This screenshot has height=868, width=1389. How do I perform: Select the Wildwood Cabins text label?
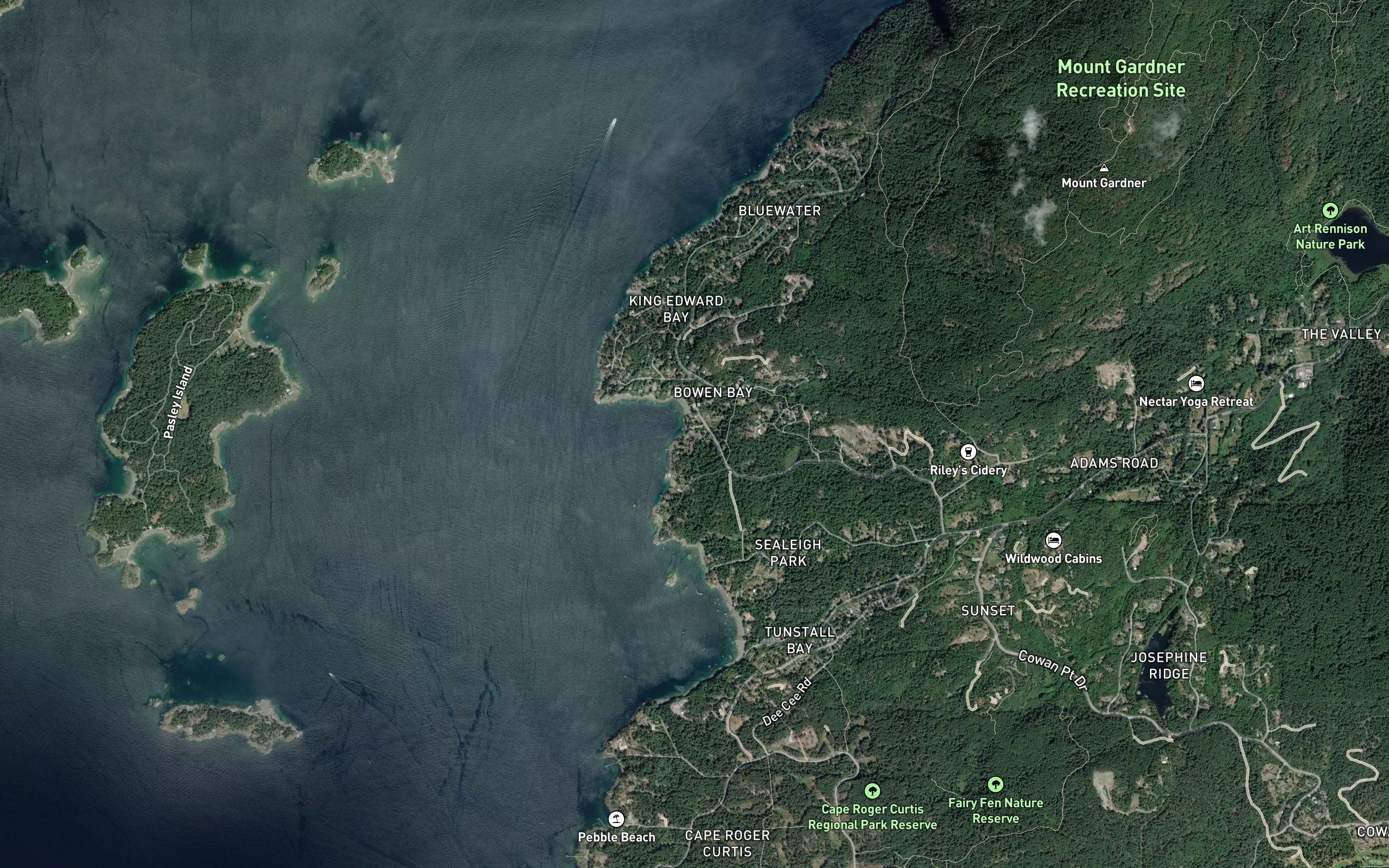(x=1053, y=559)
